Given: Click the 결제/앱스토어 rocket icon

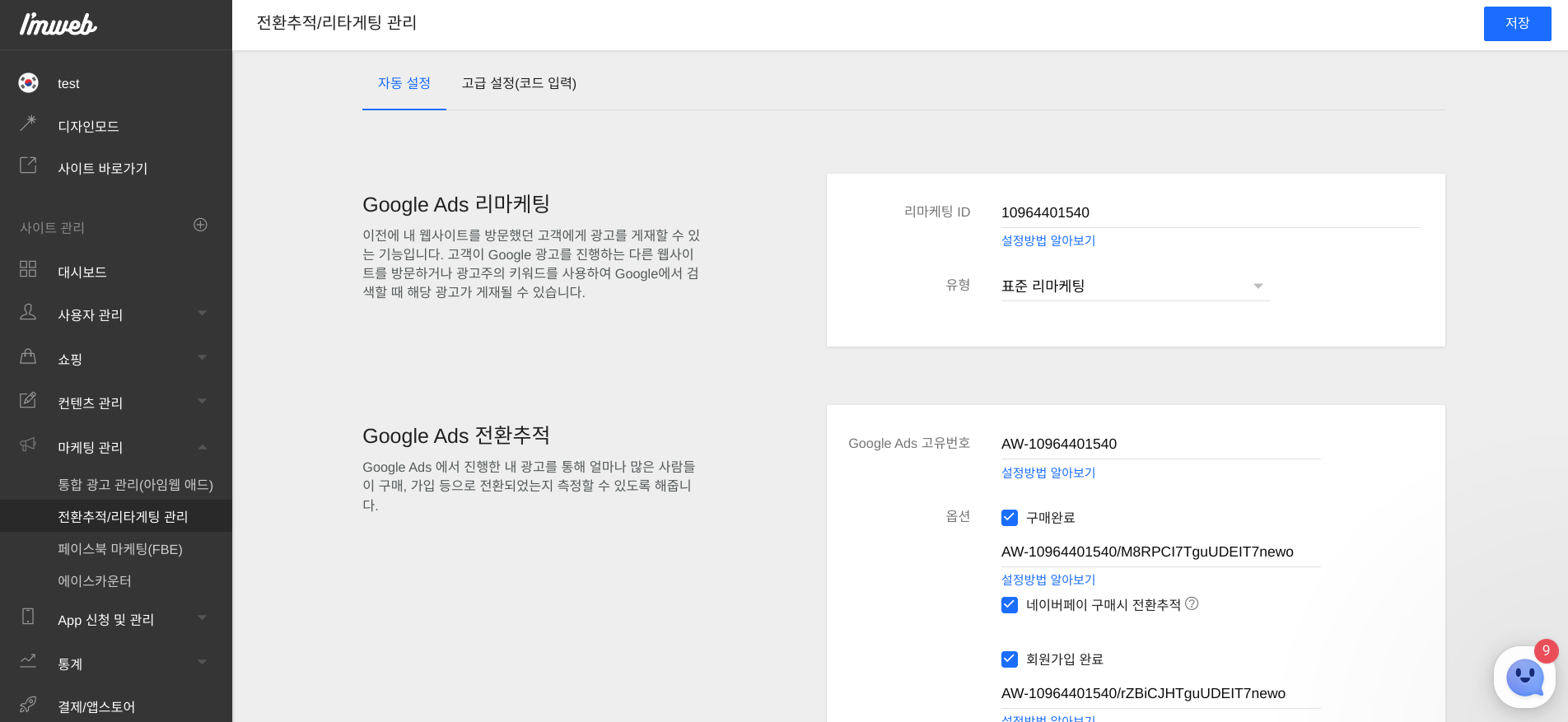Looking at the screenshot, I should [28, 704].
